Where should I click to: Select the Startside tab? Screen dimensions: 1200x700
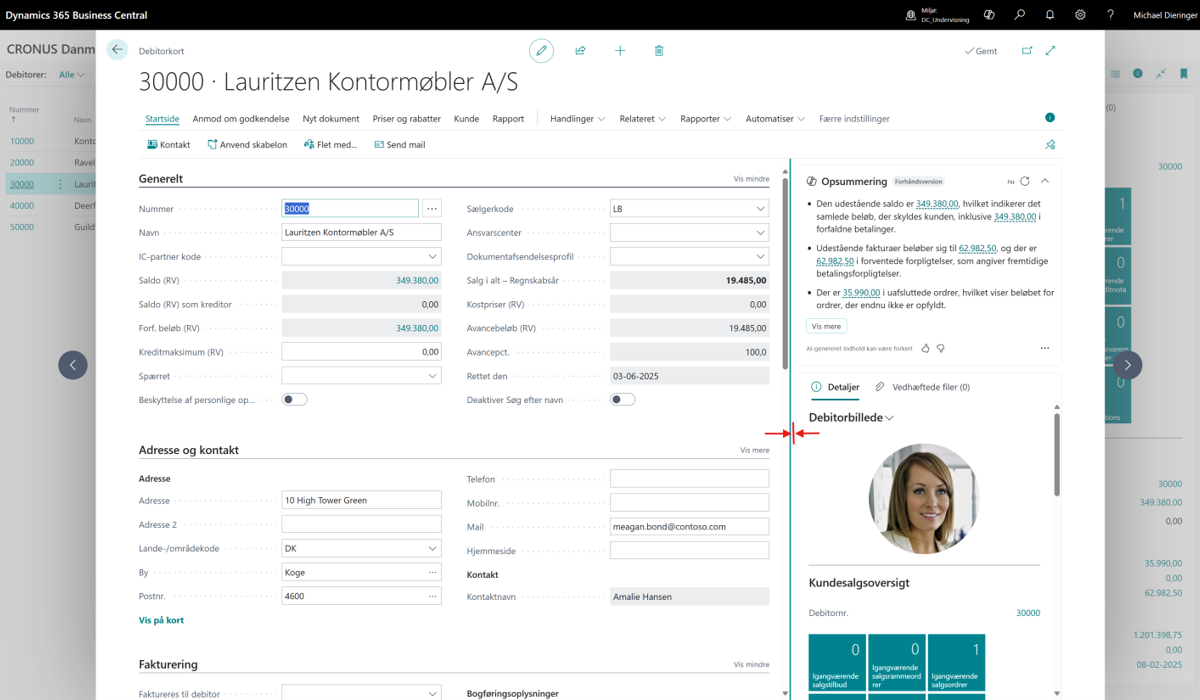(x=162, y=118)
